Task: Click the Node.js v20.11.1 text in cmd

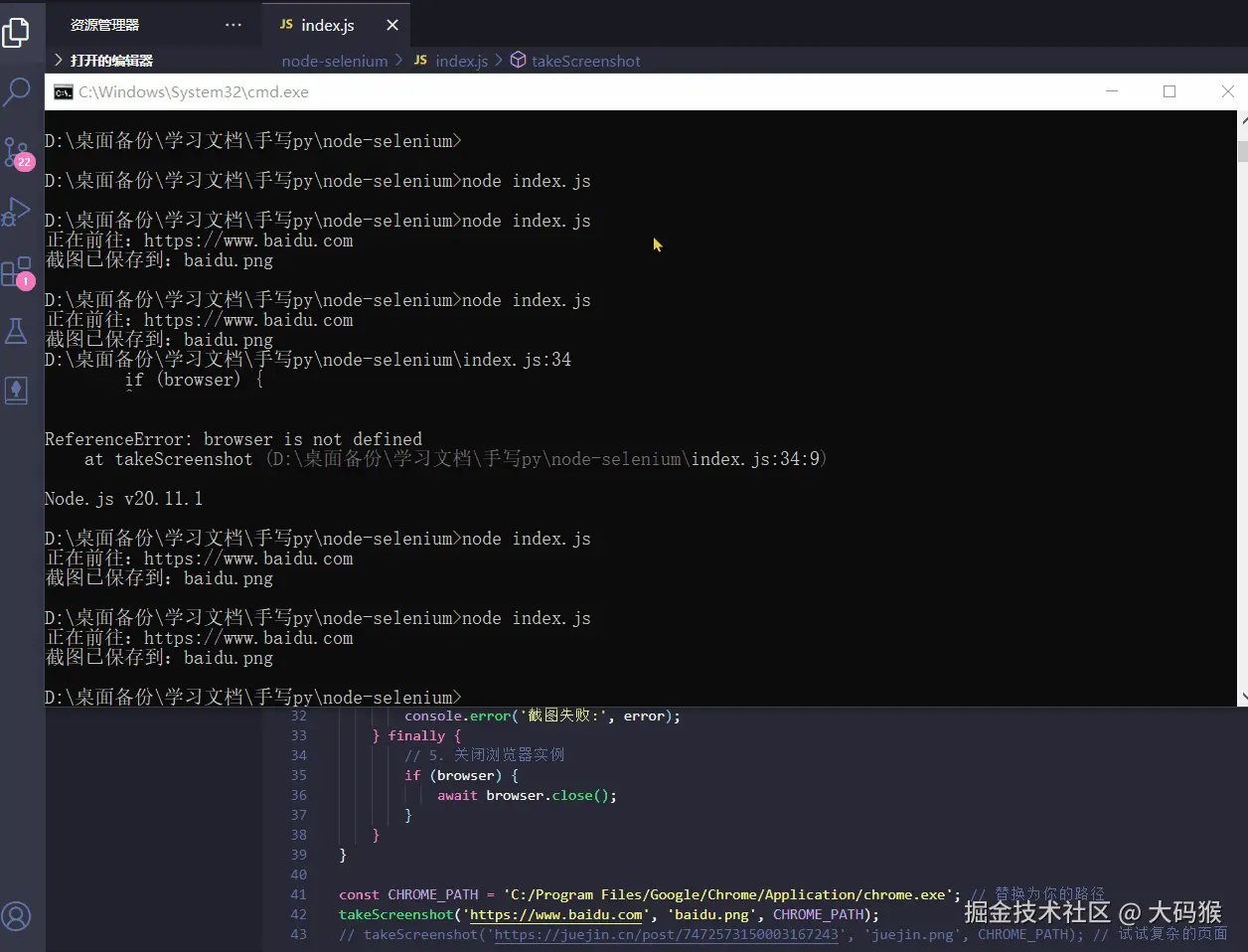Action: pyautogui.click(x=123, y=499)
